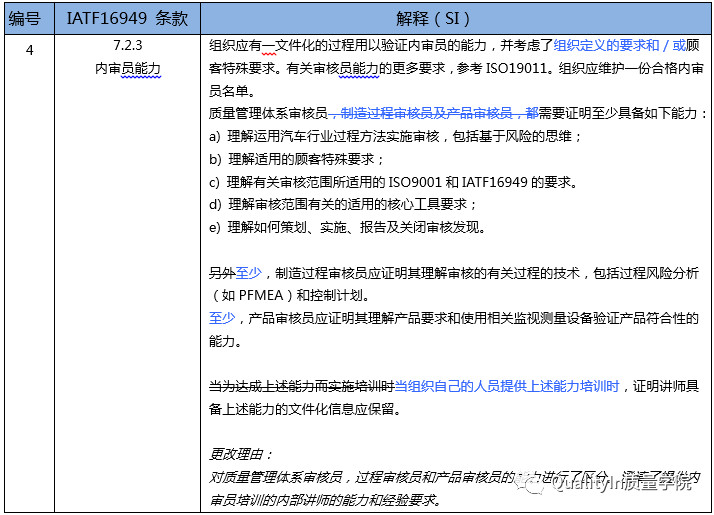Click the blue text "当组织自己的人员提供上述能力培训时"
714x515 pixels.
pyautogui.click(x=508, y=386)
